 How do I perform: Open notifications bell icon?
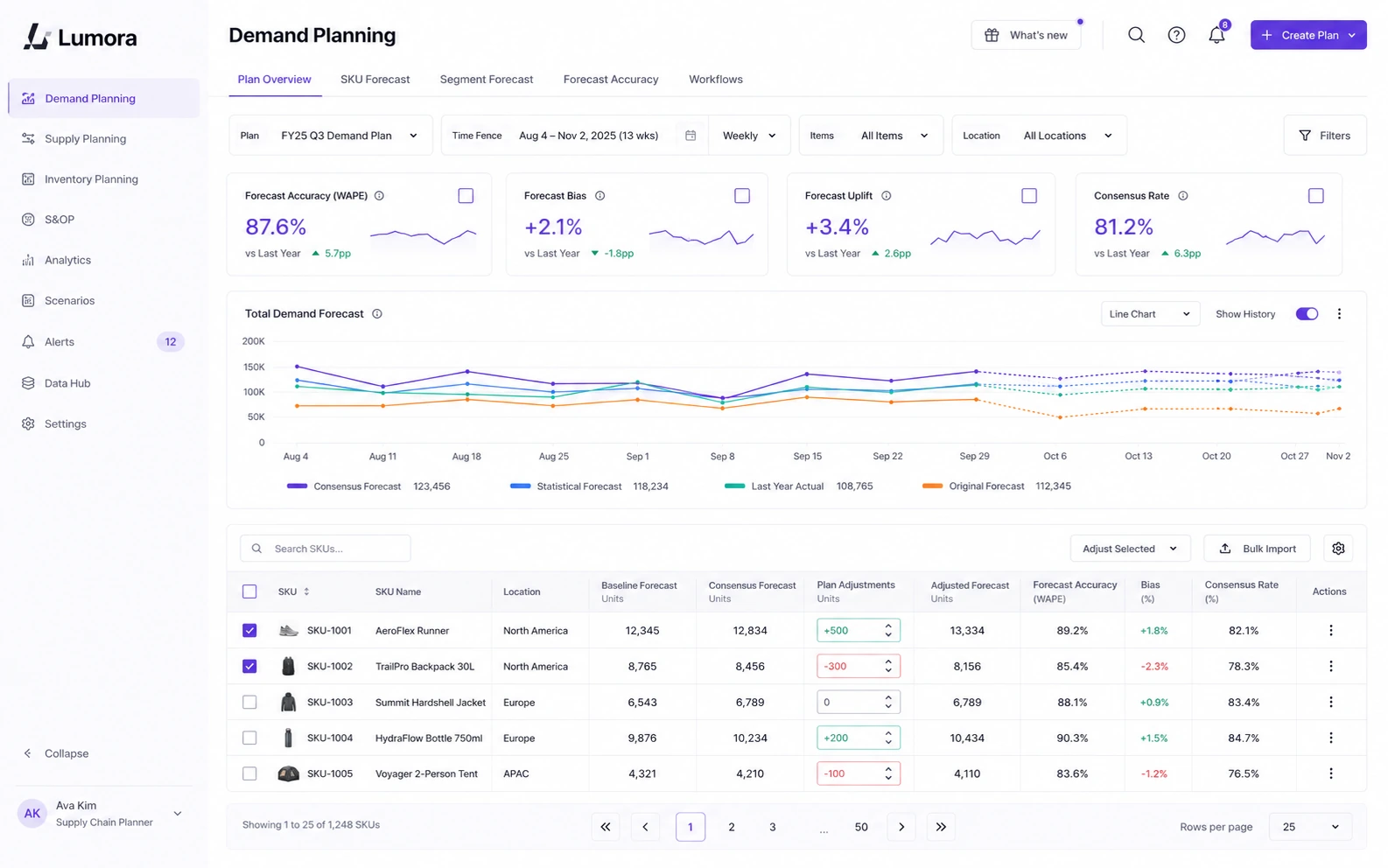coord(1216,35)
